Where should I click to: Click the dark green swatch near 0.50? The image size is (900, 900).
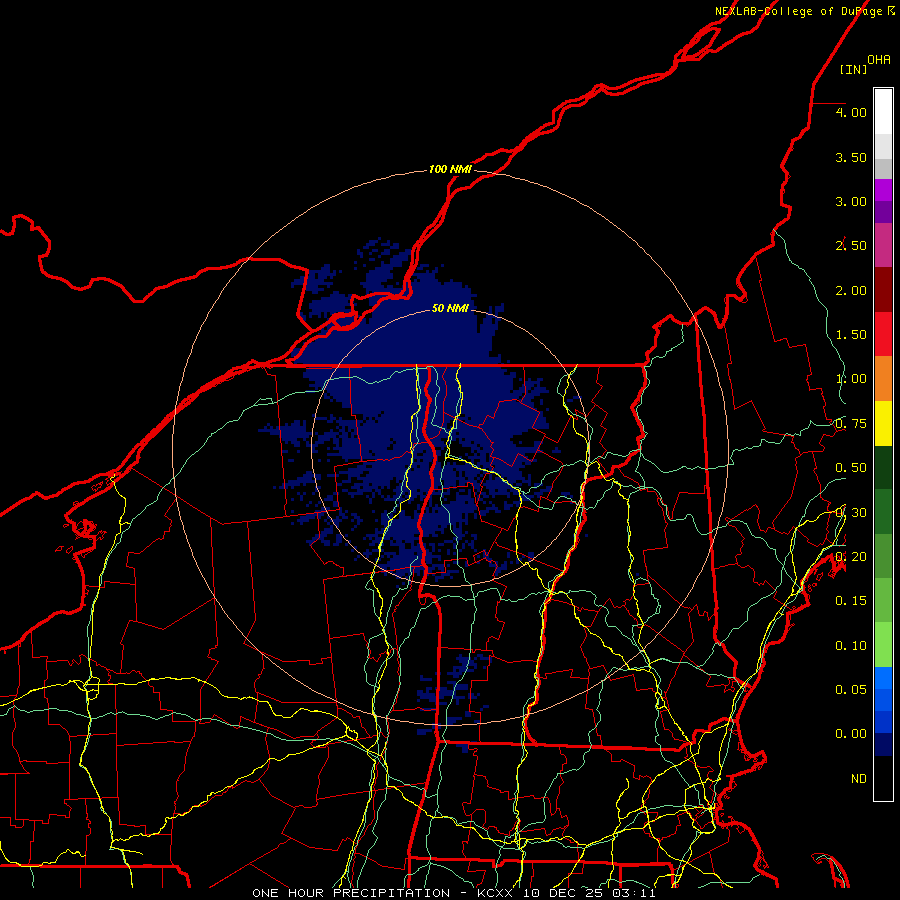tap(883, 467)
